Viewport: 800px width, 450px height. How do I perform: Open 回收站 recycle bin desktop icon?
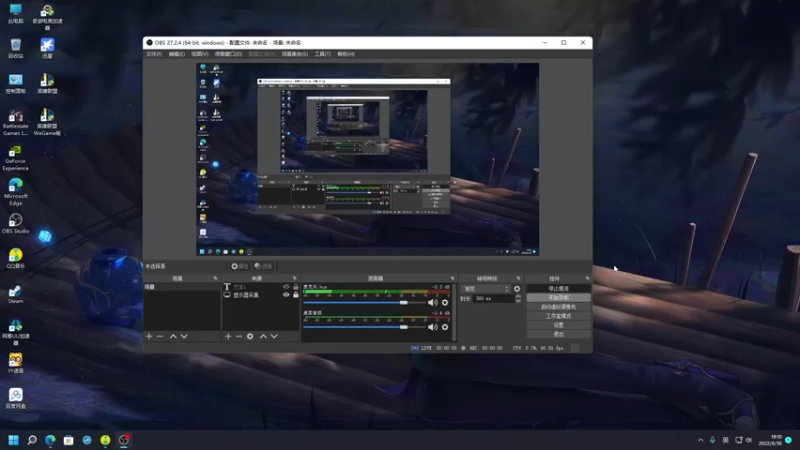[x=15, y=48]
